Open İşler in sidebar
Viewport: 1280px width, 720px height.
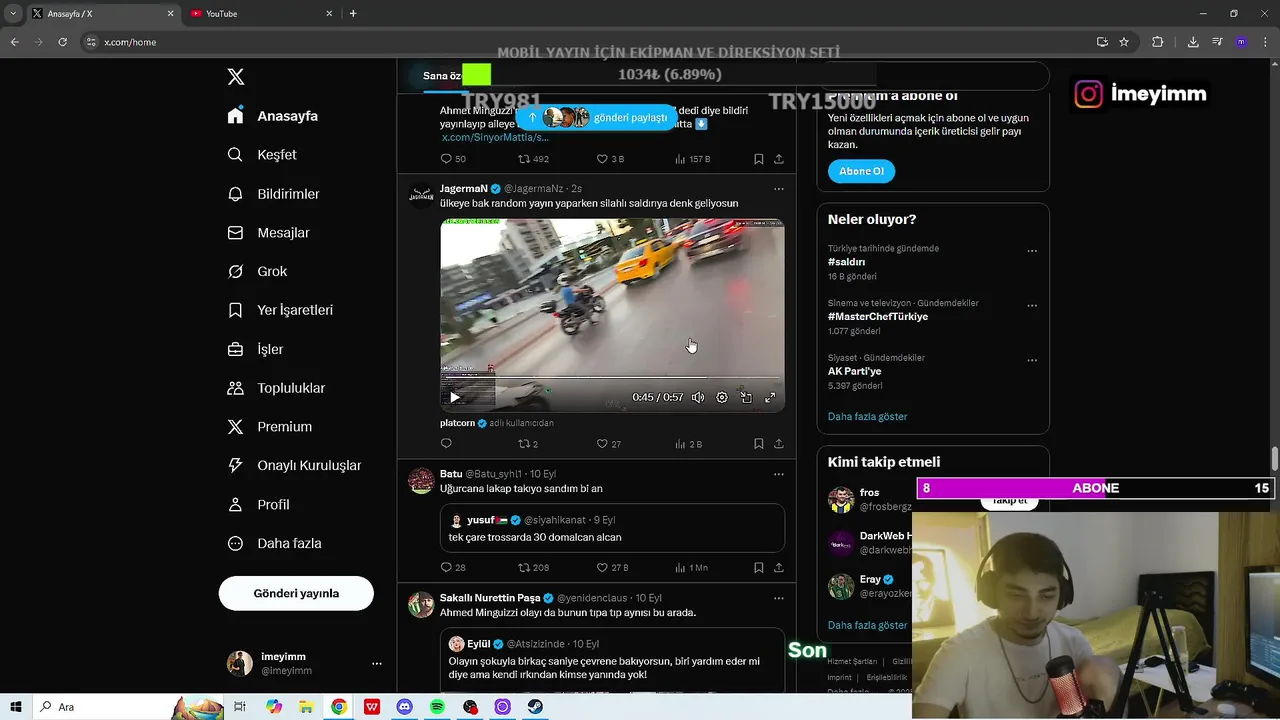point(255,349)
